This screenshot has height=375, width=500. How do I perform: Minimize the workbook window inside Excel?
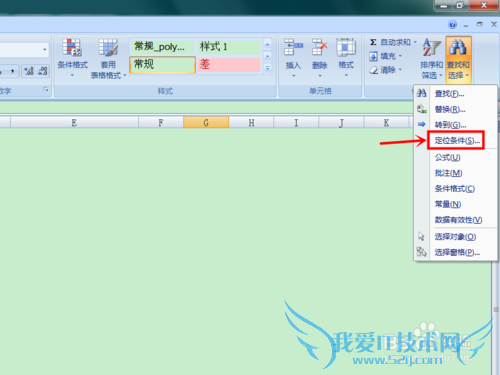[466, 25]
